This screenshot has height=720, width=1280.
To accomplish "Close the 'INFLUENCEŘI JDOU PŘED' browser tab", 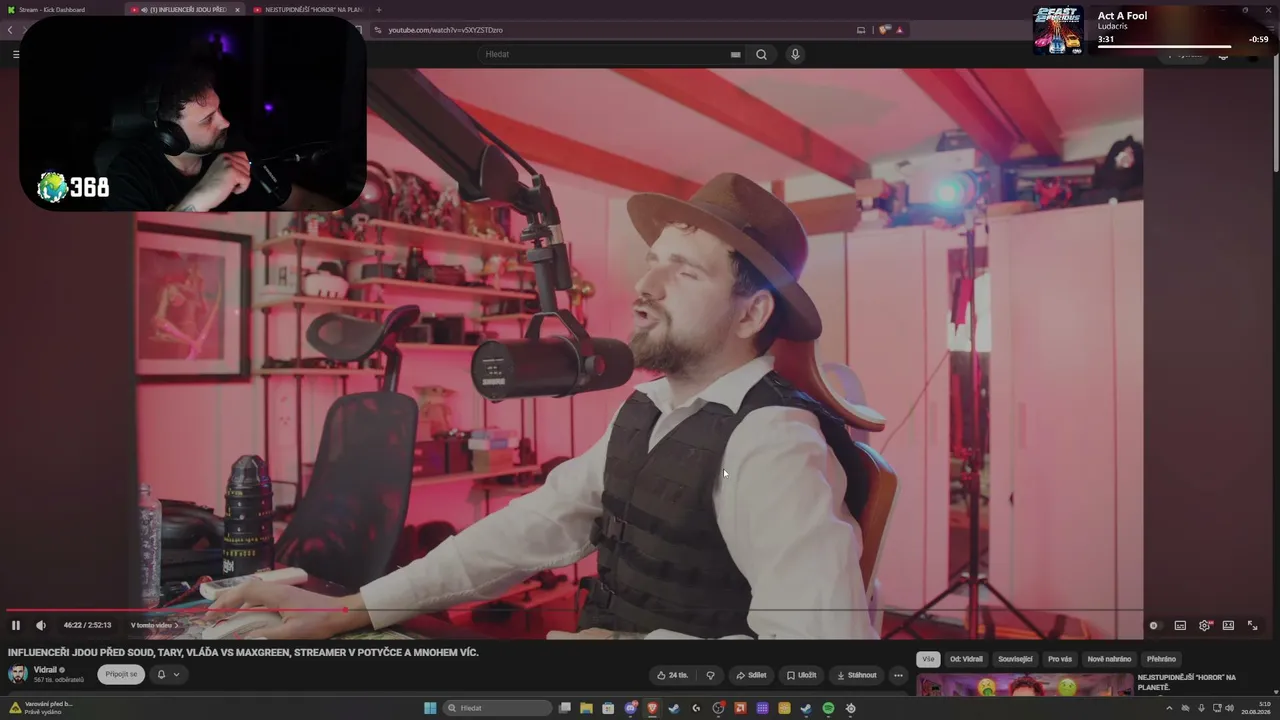I will coord(237,9).
